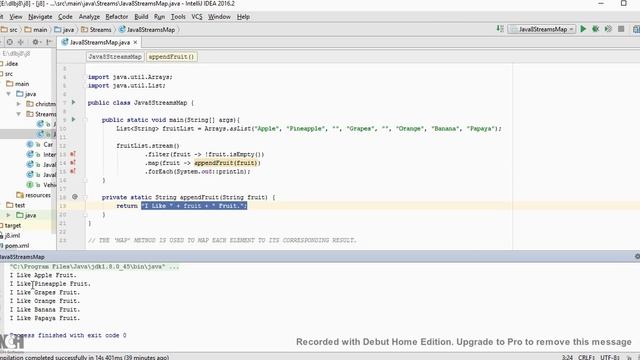Open the Project panel gear settings

36,42
